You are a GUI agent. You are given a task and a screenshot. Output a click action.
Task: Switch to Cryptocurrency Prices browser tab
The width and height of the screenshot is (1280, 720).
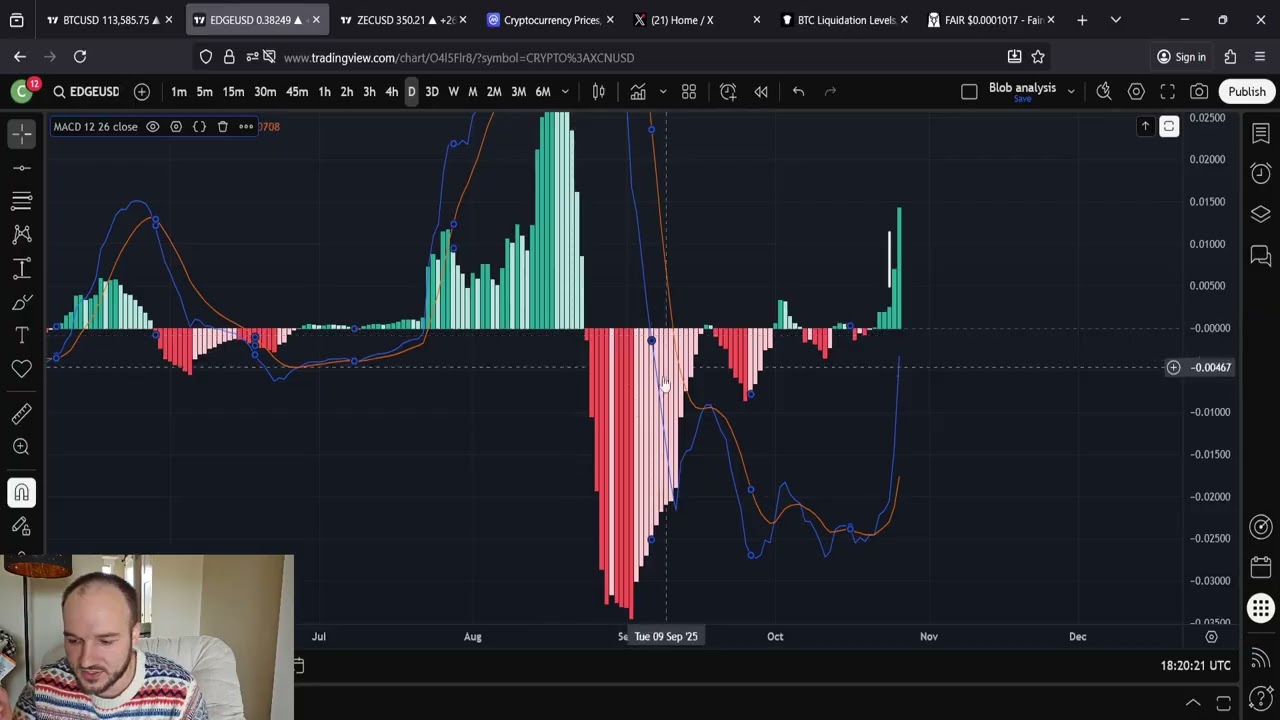pos(551,20)
